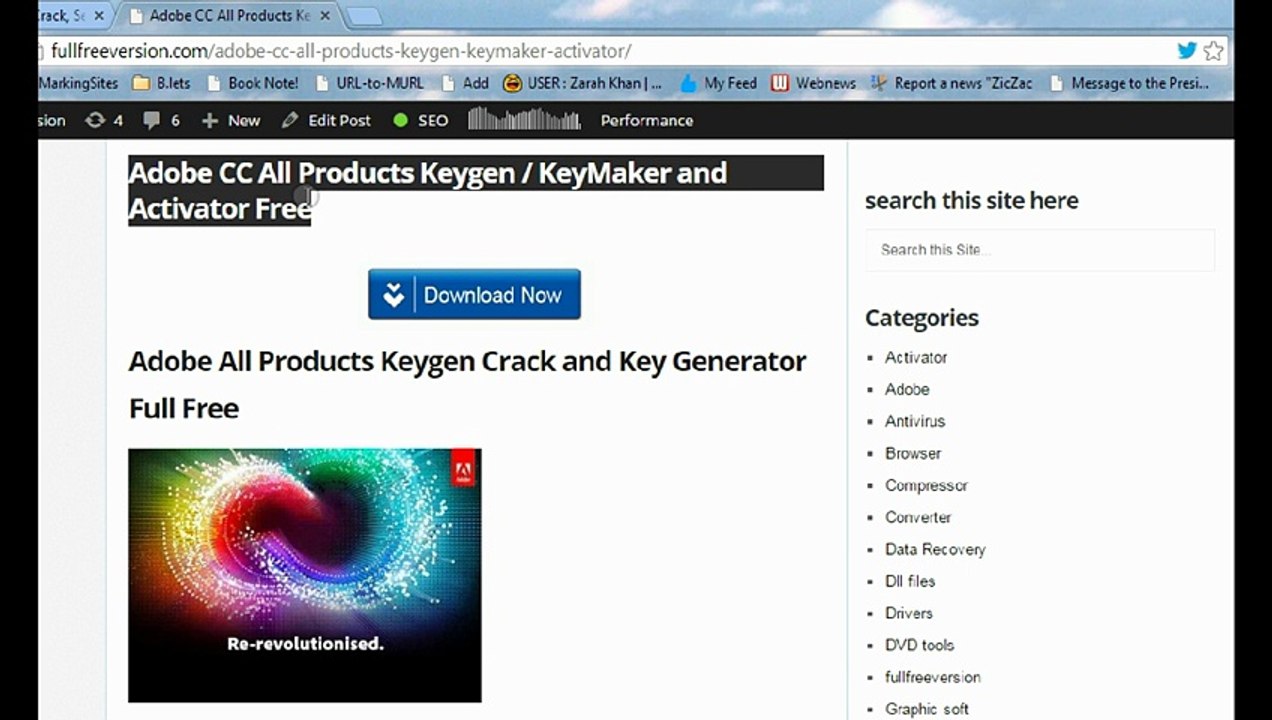
Task: Open the Webnews bookmark
Action: click(x=814, y=83)
